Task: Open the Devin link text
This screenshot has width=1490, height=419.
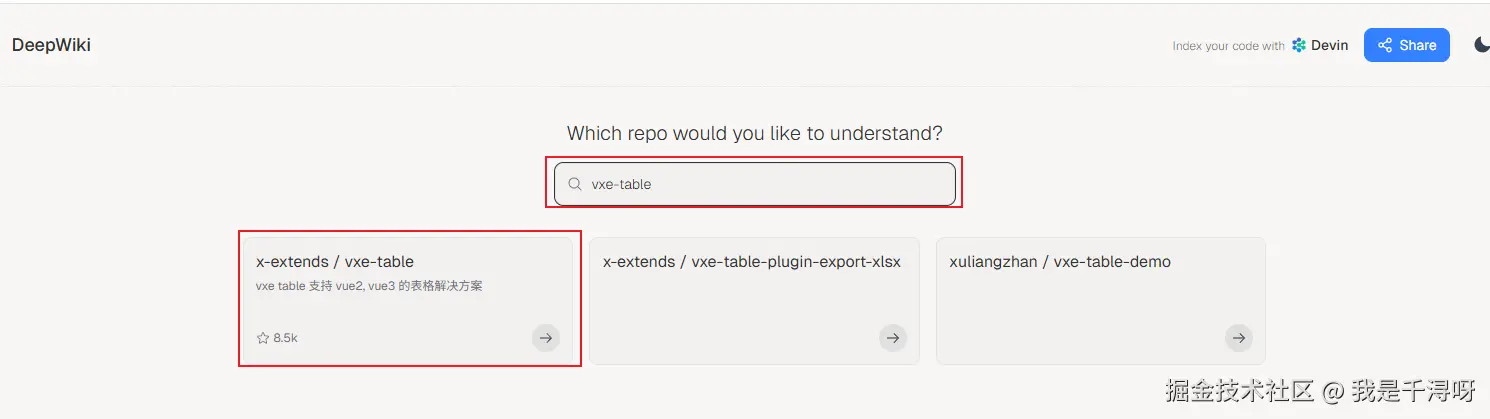Action: 1330,45
